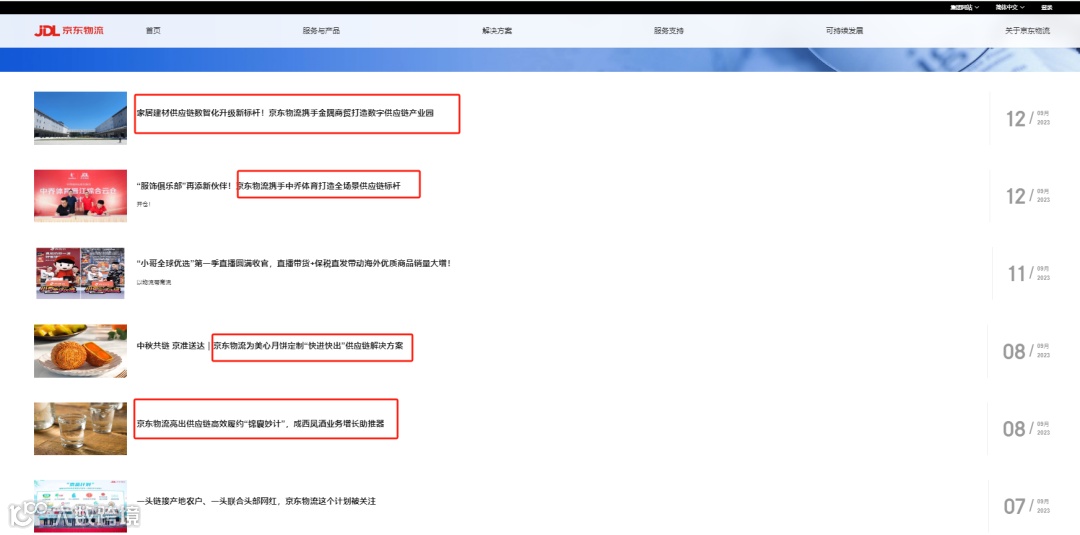This screenshot has width=1080, height=535.
Task: Click date 12 beside 家居建材 article
Action: (x=1028, y=118)
